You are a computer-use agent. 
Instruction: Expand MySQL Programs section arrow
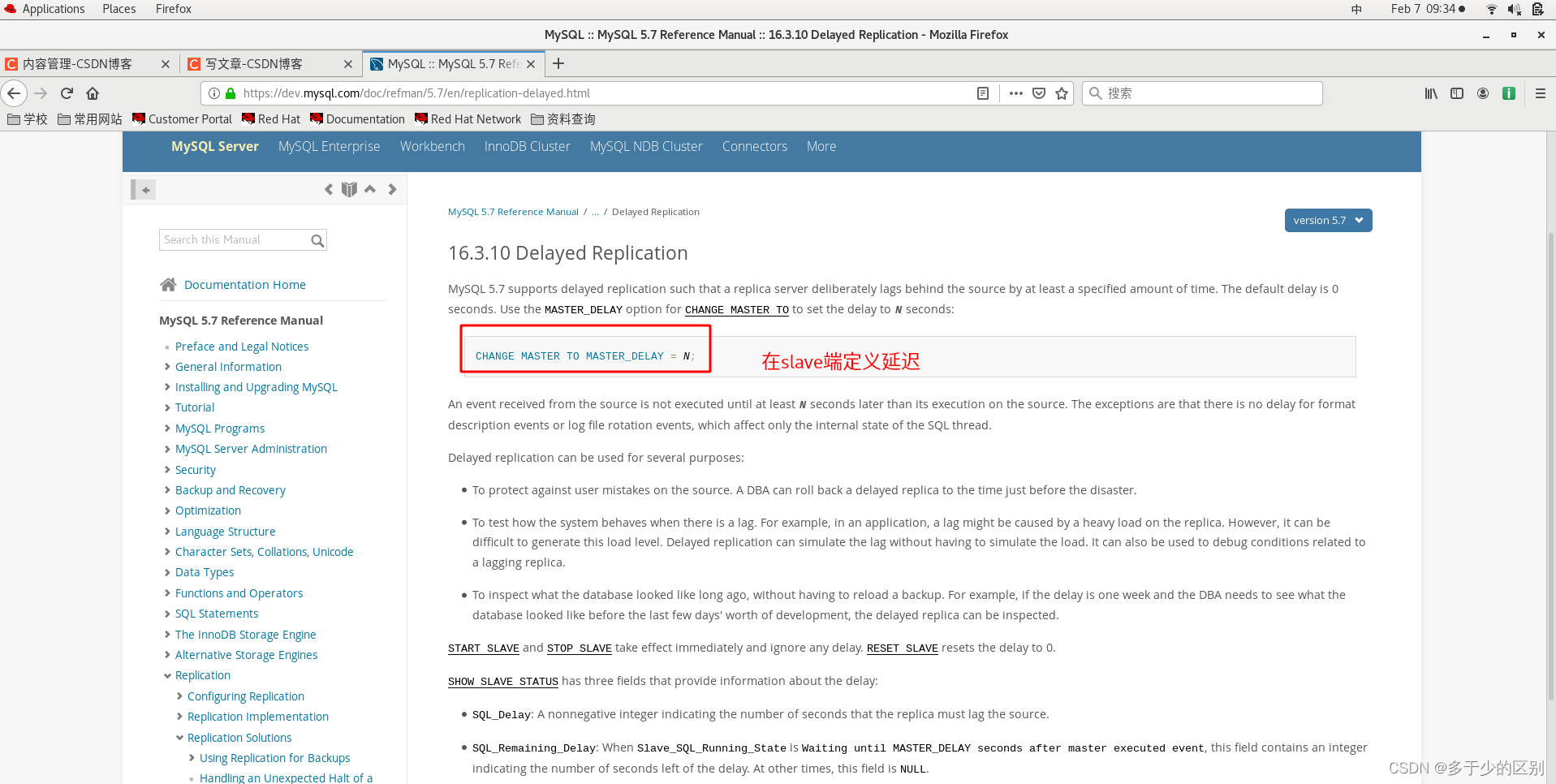(167, 429)
